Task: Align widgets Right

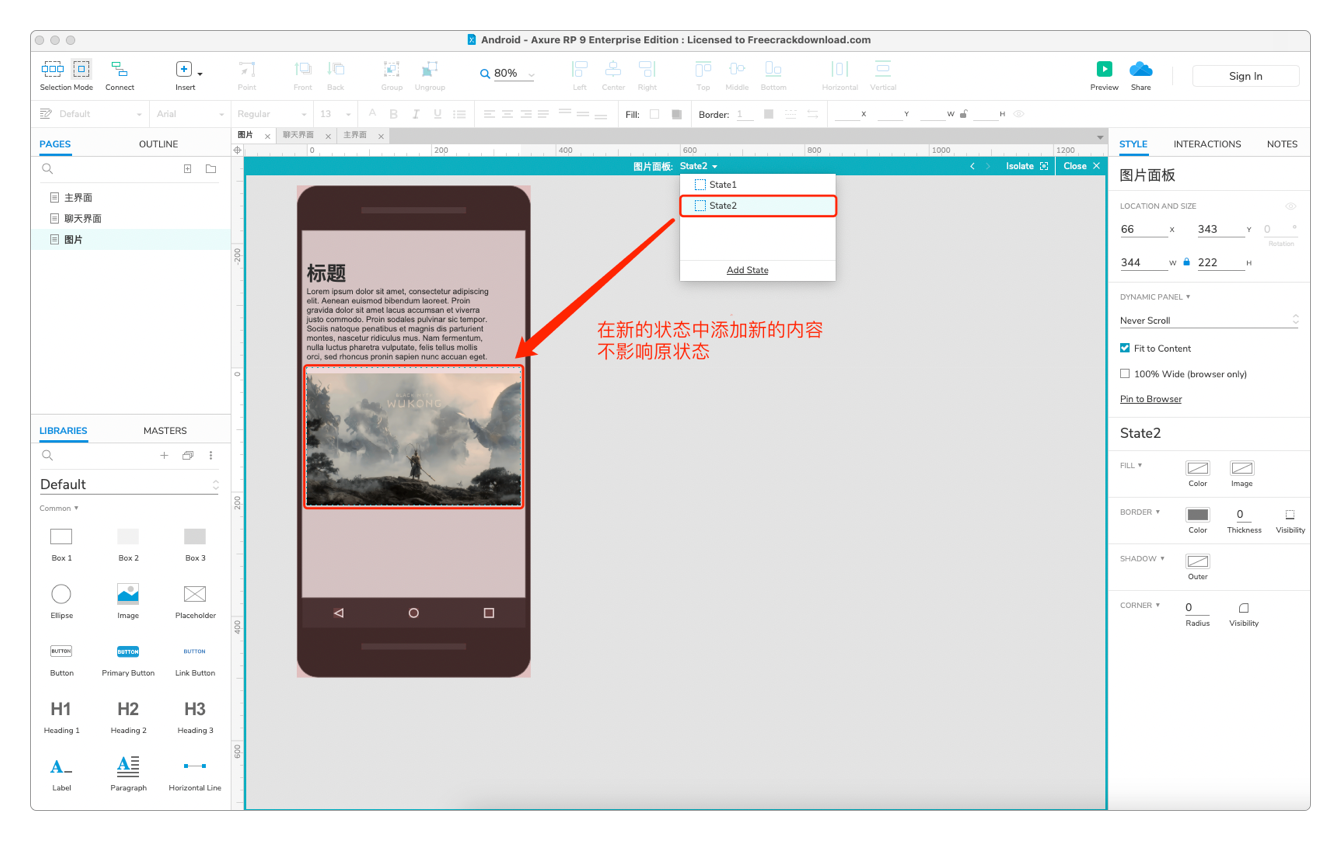Action: [x=647, y=69]
